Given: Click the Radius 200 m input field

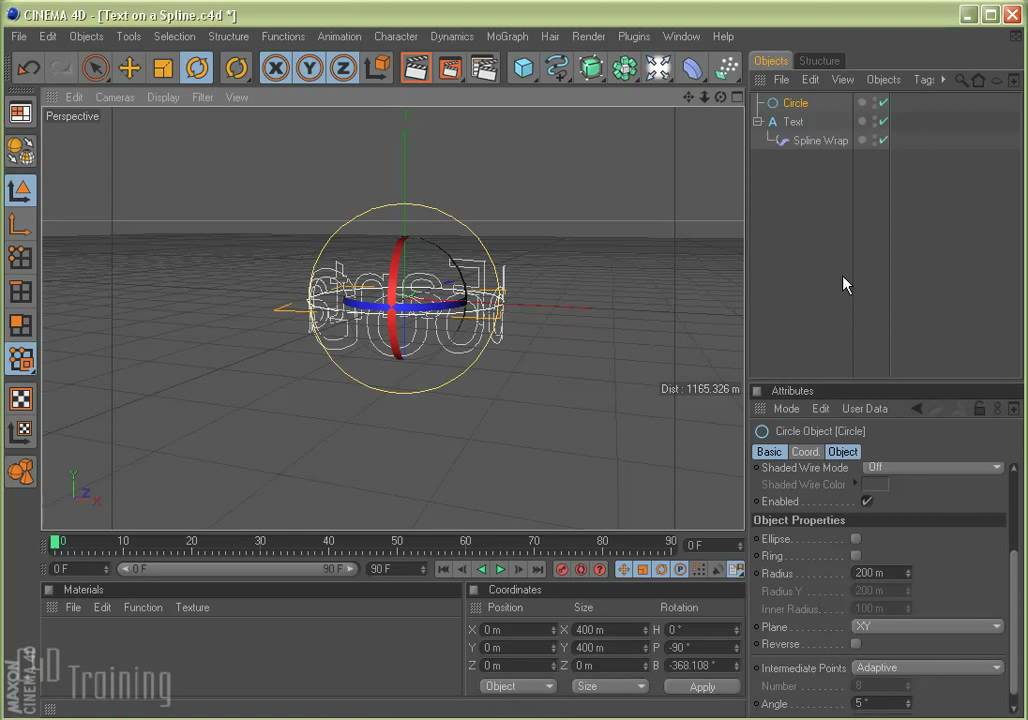Looking at the screenshot, I should tap(881, 573).
